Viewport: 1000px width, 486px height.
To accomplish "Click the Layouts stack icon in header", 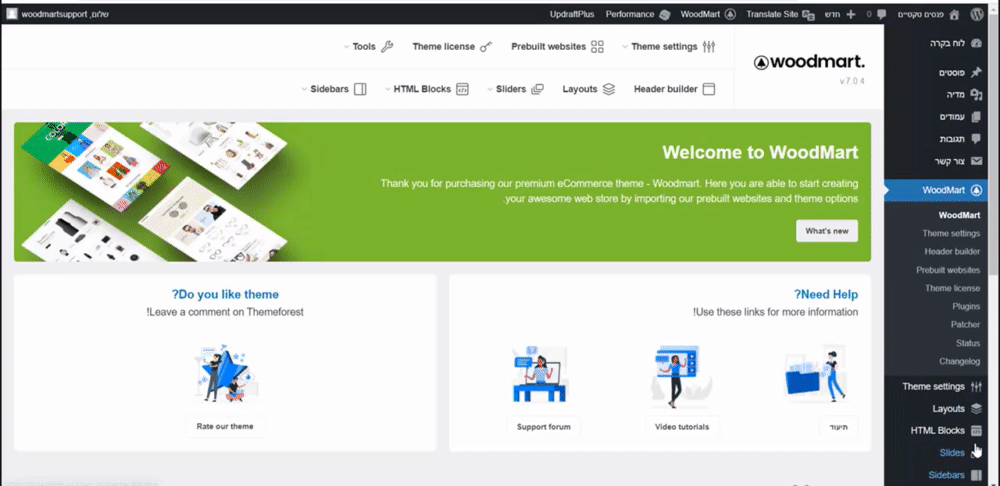I will click(608, 89).
